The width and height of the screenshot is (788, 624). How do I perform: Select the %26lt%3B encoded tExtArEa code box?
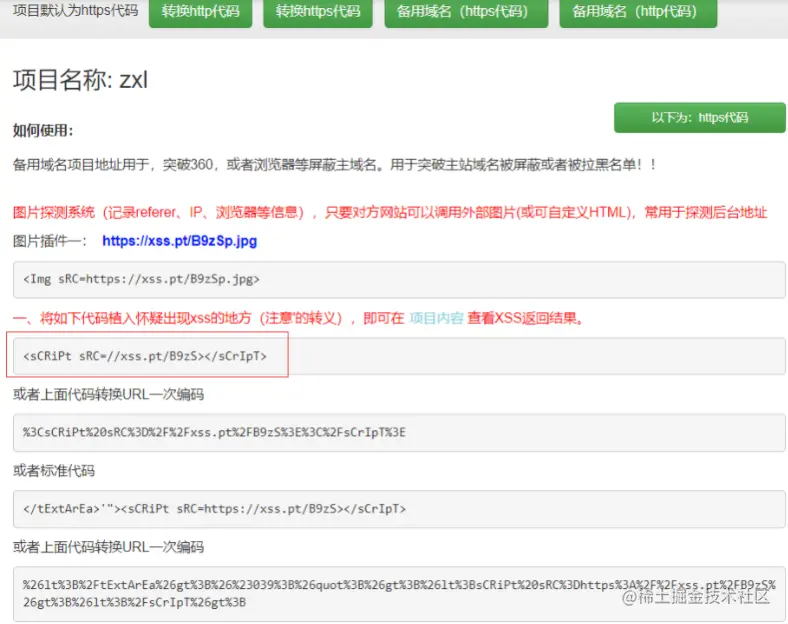pyautogui.click(x=399, y=594)
